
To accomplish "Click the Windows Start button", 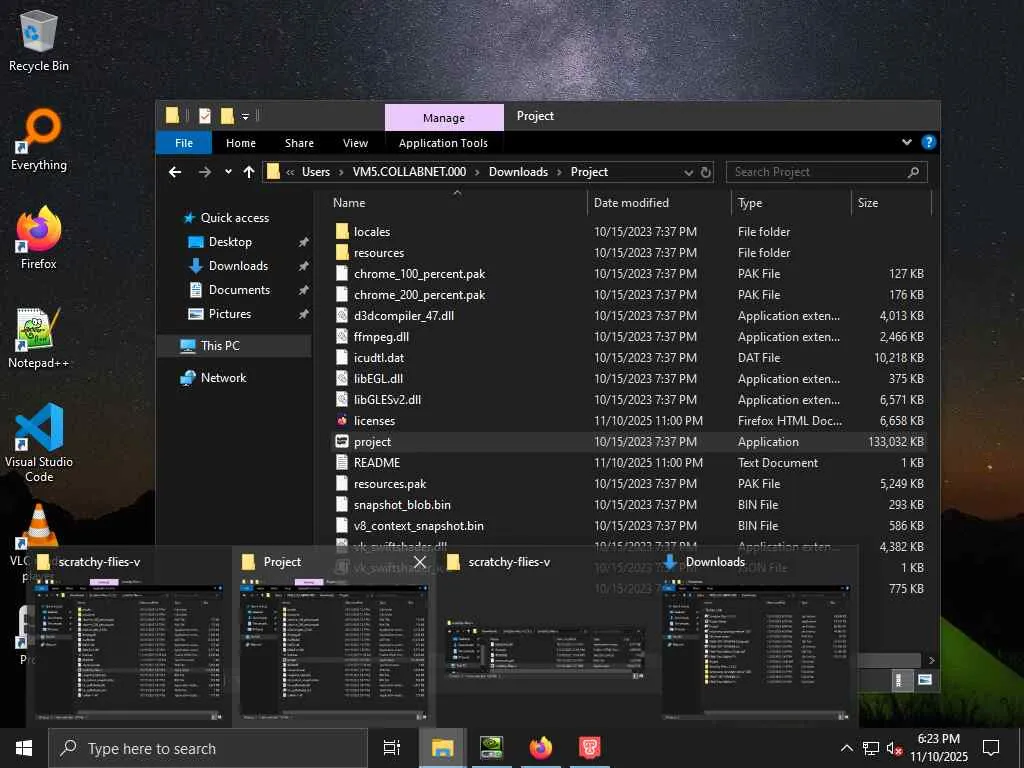I will pyautogui.click(x=24, y=748).
